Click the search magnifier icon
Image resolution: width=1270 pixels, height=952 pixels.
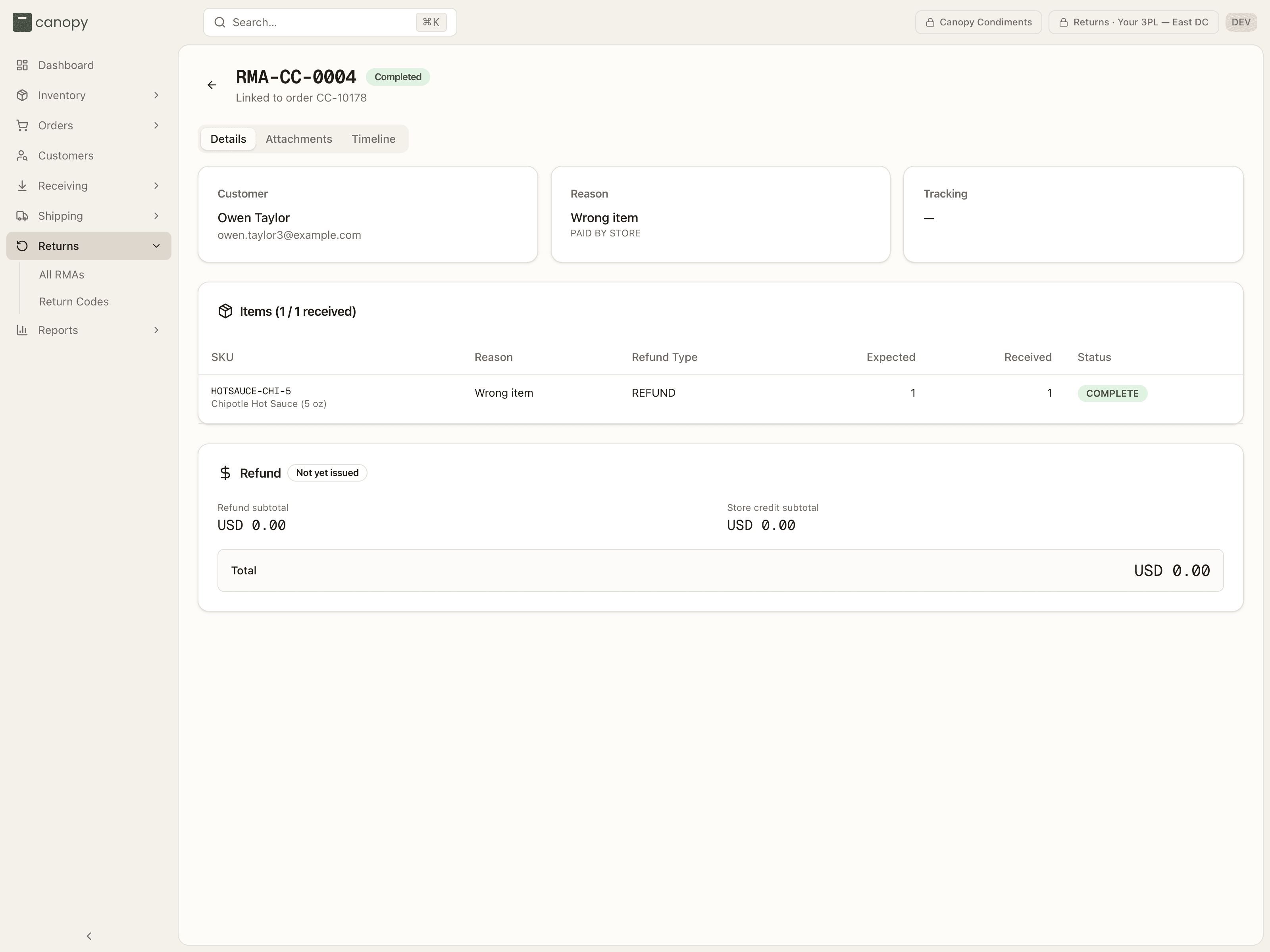click(220, 22)
